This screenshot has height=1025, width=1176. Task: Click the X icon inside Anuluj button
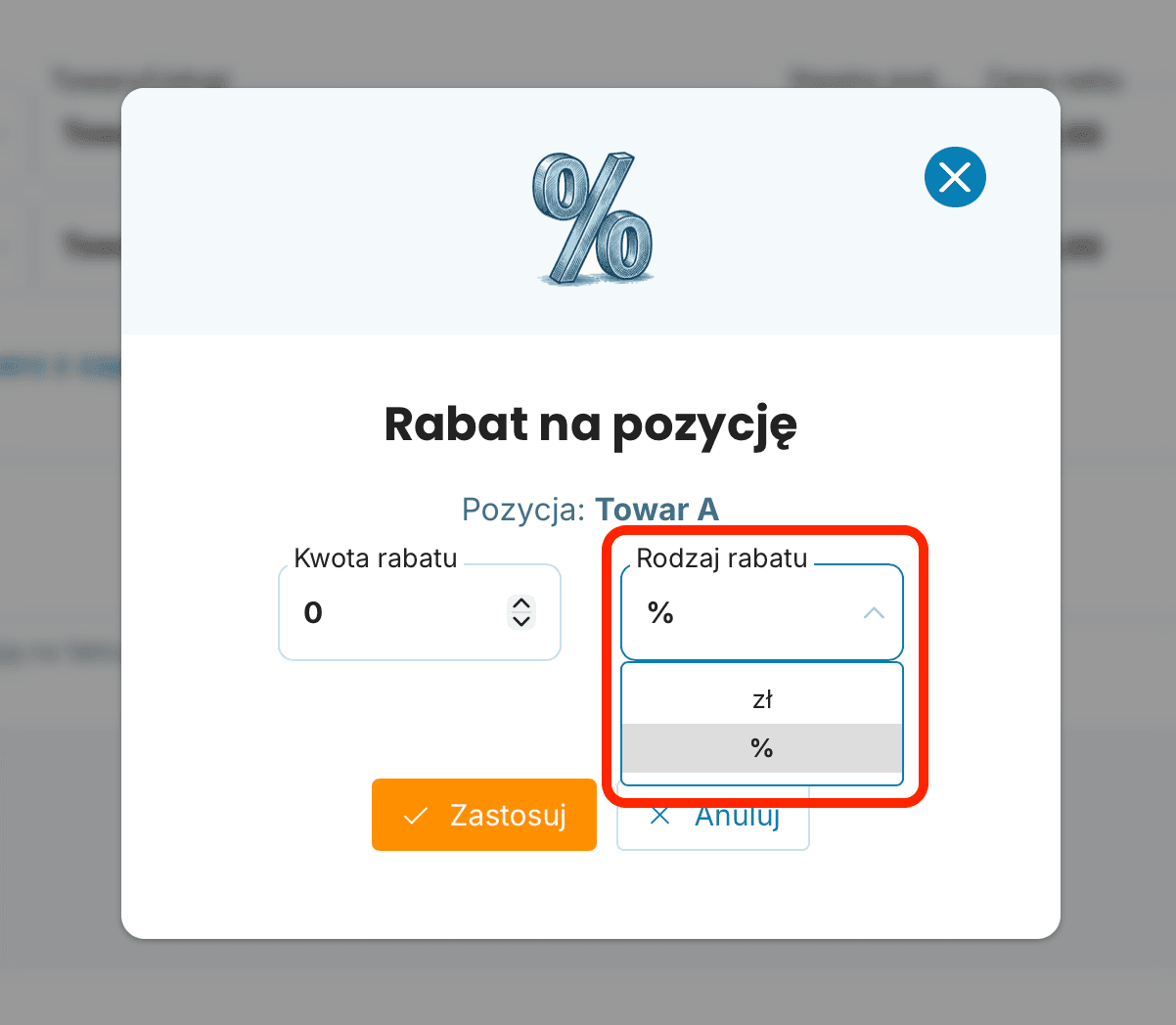click(660, 816)
